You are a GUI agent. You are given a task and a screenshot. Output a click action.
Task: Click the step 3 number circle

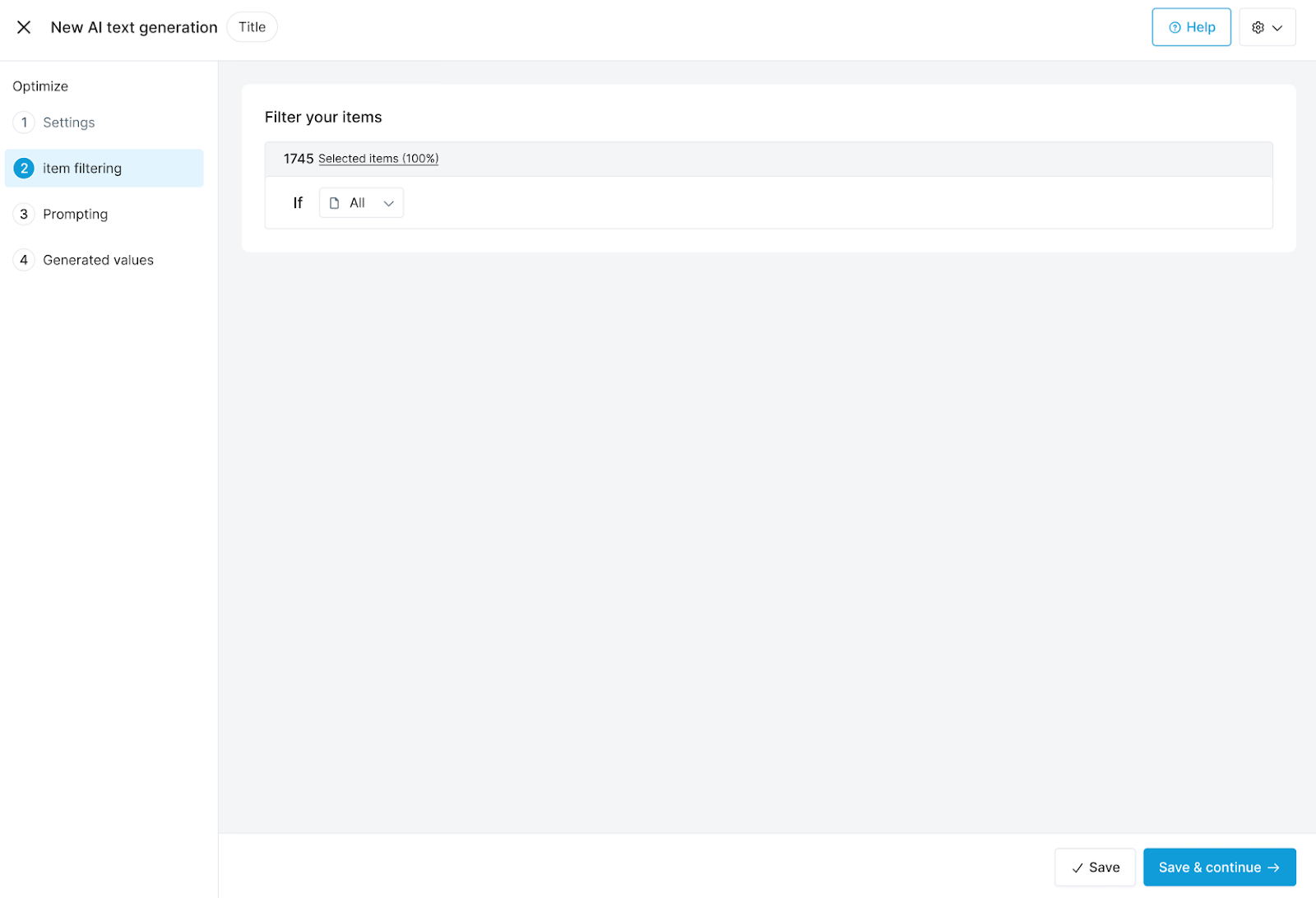tap(24, 215)
